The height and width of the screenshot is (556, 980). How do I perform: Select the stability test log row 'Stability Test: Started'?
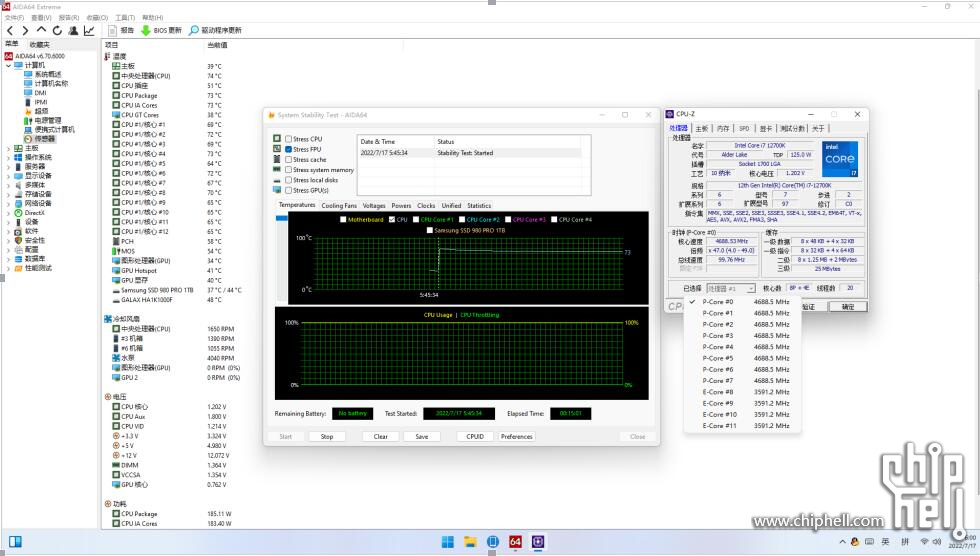coord(470,152)
